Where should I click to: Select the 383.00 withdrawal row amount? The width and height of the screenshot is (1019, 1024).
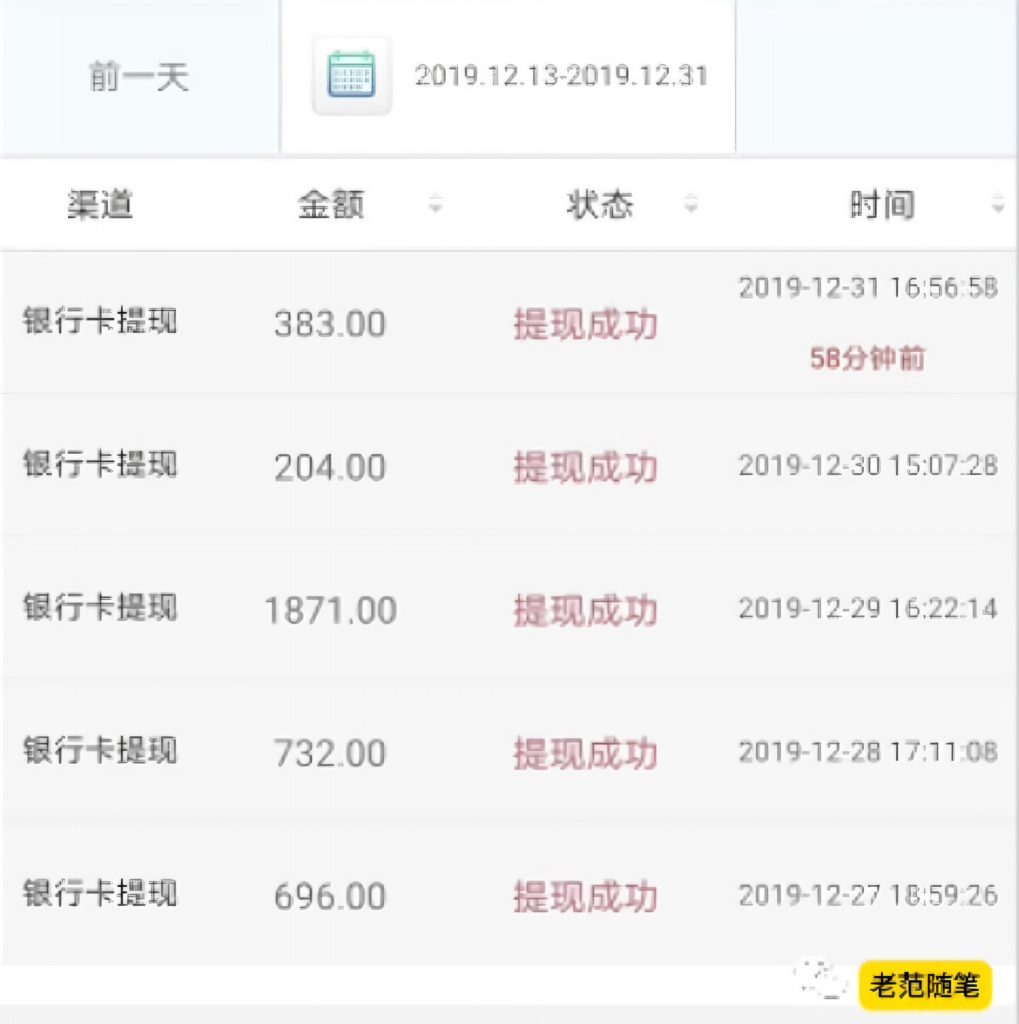[x=330, y=324]
